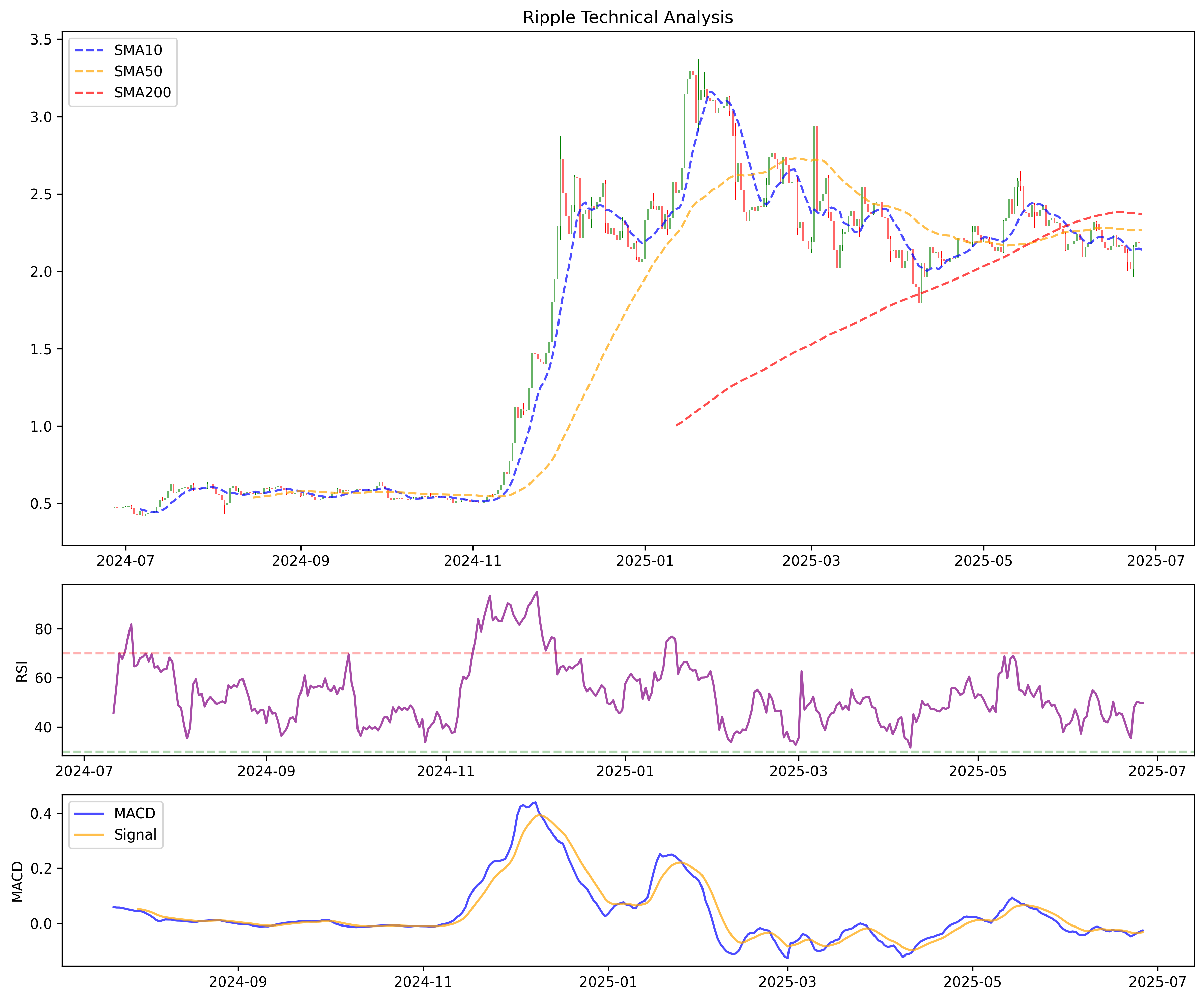Click the orange Signal legend entry

coord(135,834)
